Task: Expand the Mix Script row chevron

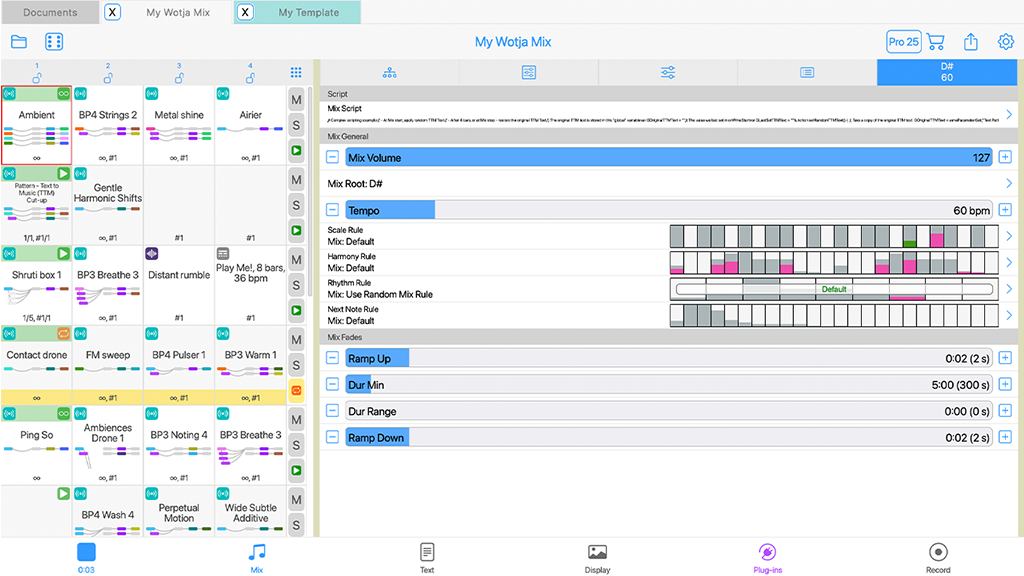Action: 1008,114
